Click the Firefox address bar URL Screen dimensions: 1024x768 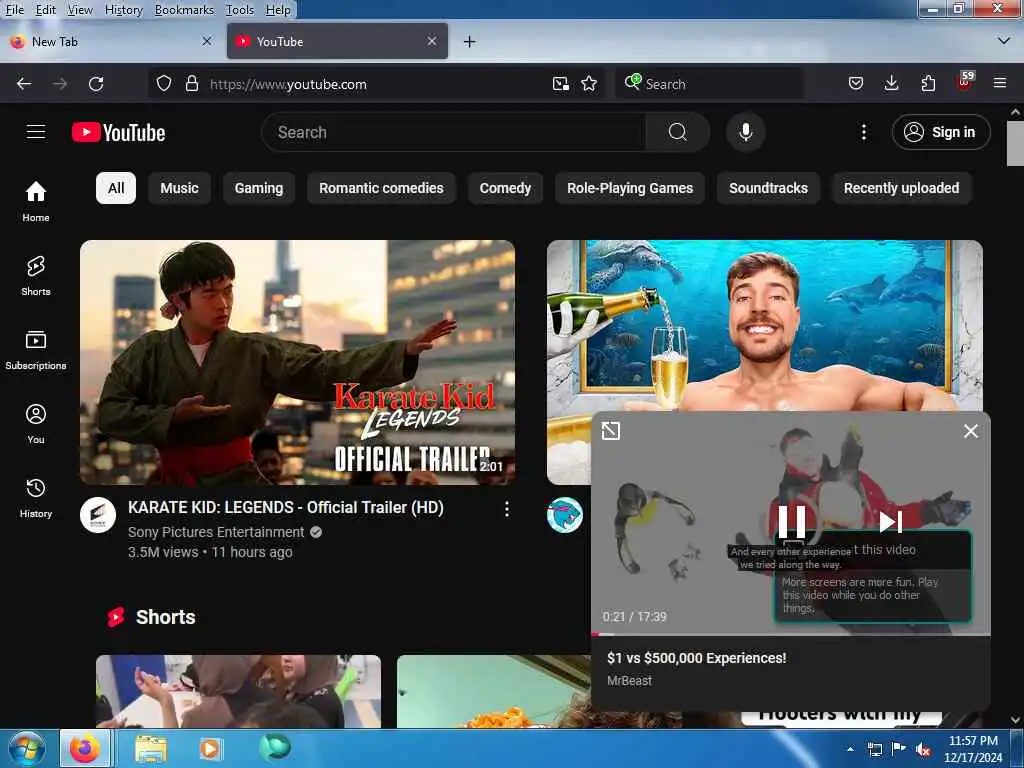tap(288, 84)
